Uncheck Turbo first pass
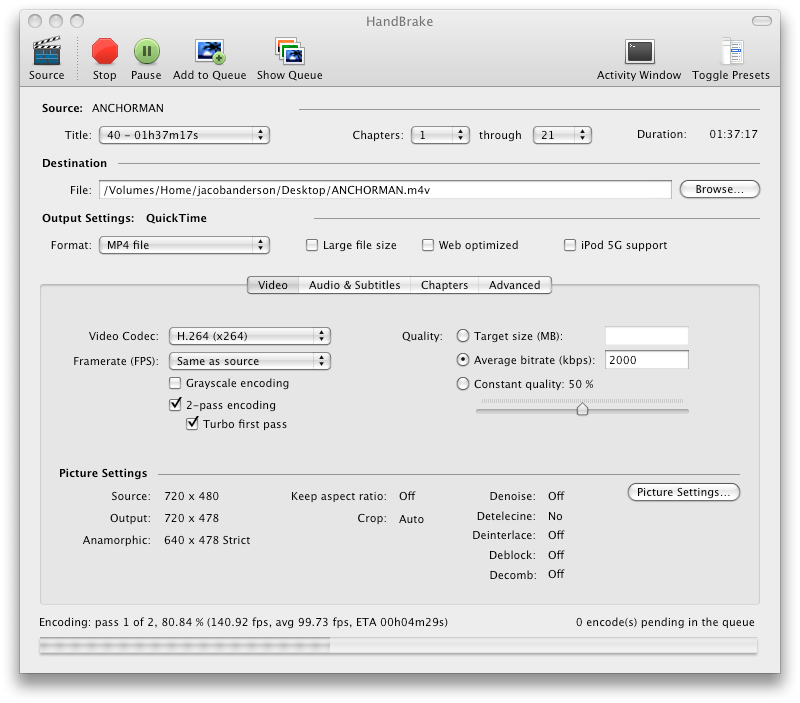The image size is (800, 703). point(192,423)
